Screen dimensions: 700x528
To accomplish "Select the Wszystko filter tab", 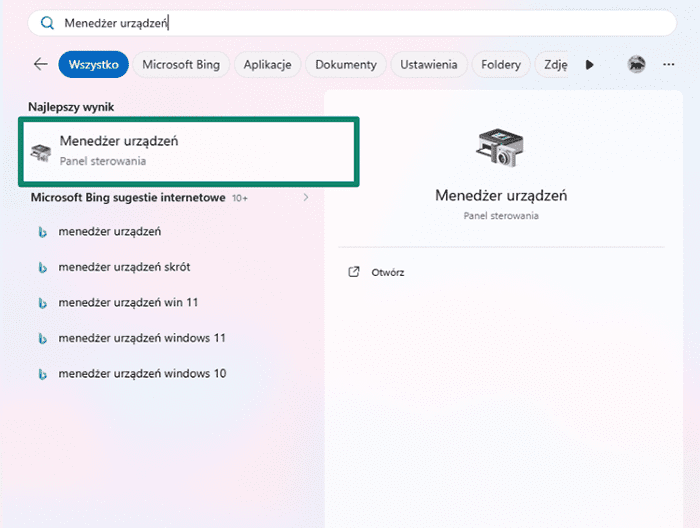I will pos(94,64).
